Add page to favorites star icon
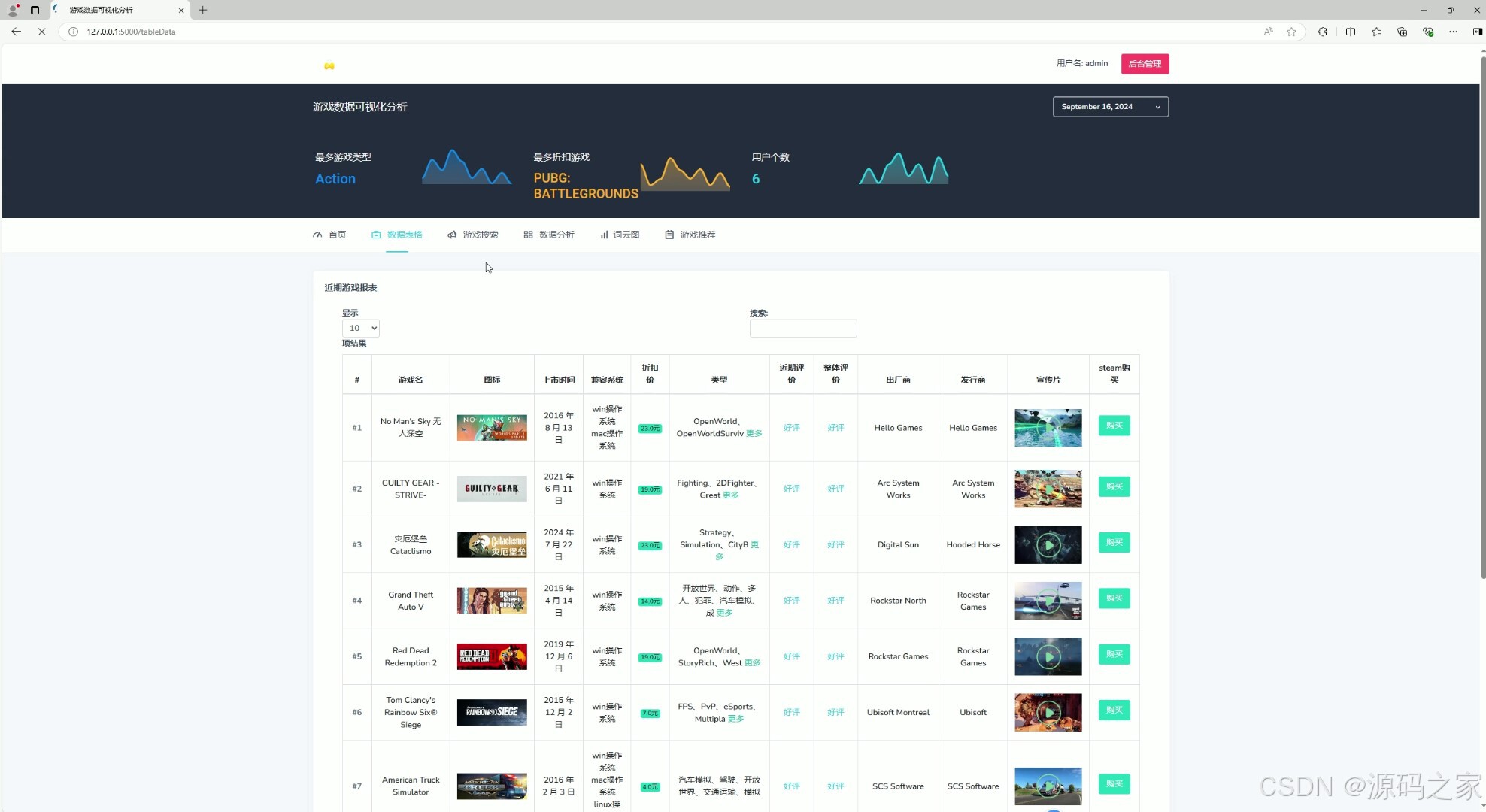 (x=1291, y=32)
